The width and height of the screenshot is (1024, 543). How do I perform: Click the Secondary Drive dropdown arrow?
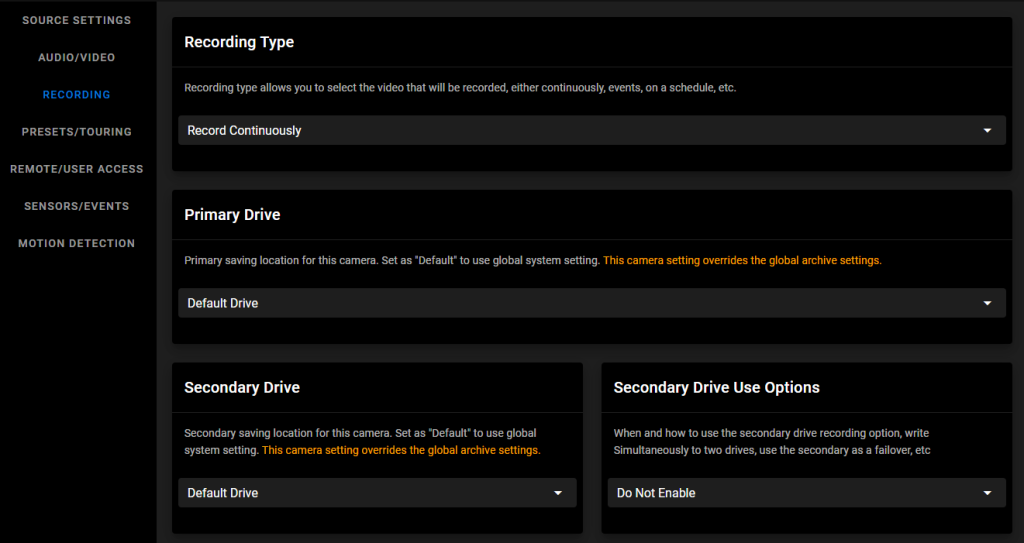point(558,493)
